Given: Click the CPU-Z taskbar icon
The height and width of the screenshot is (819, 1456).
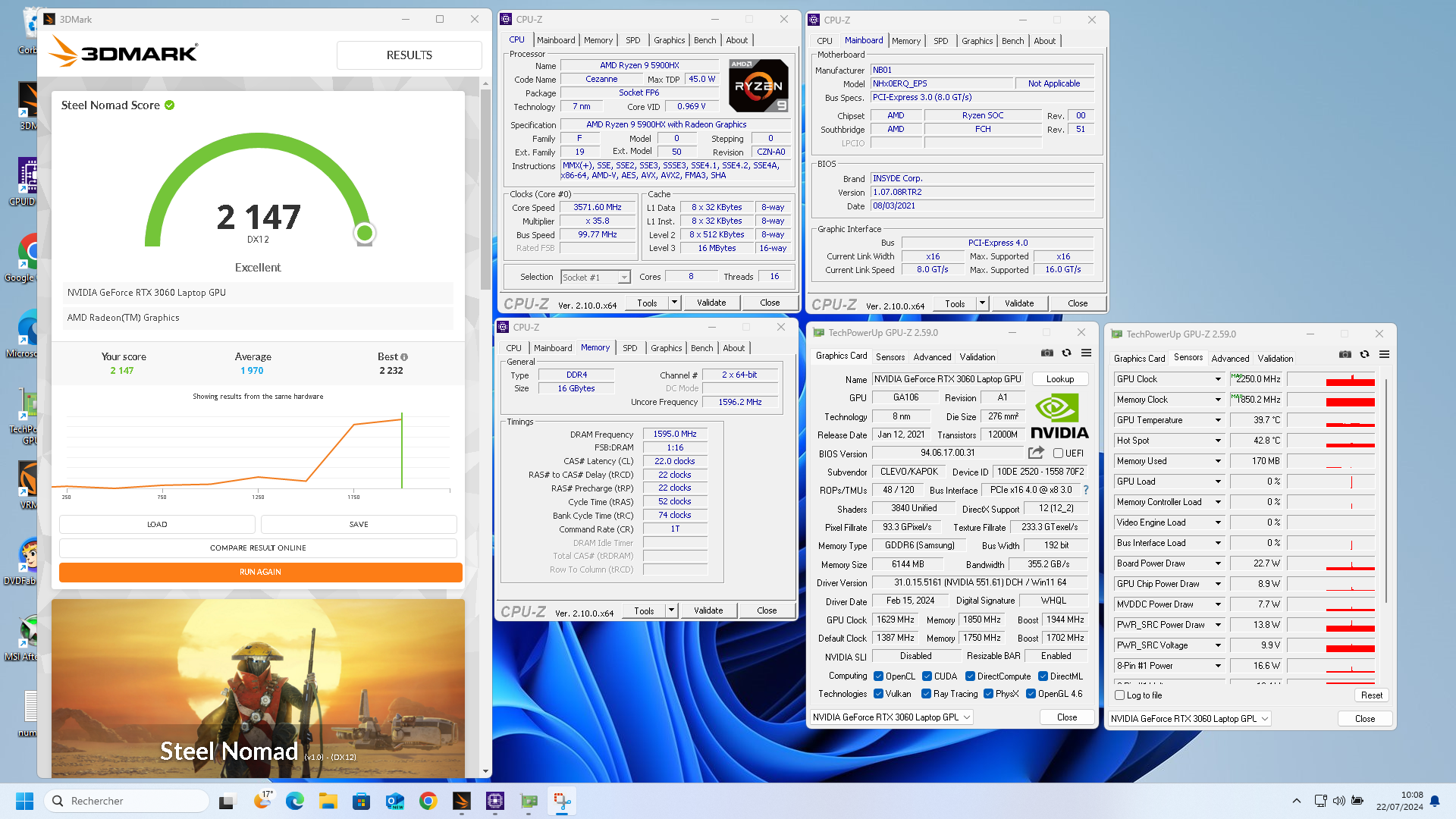Looking at the screenshot, I should (x=494, y=801).
